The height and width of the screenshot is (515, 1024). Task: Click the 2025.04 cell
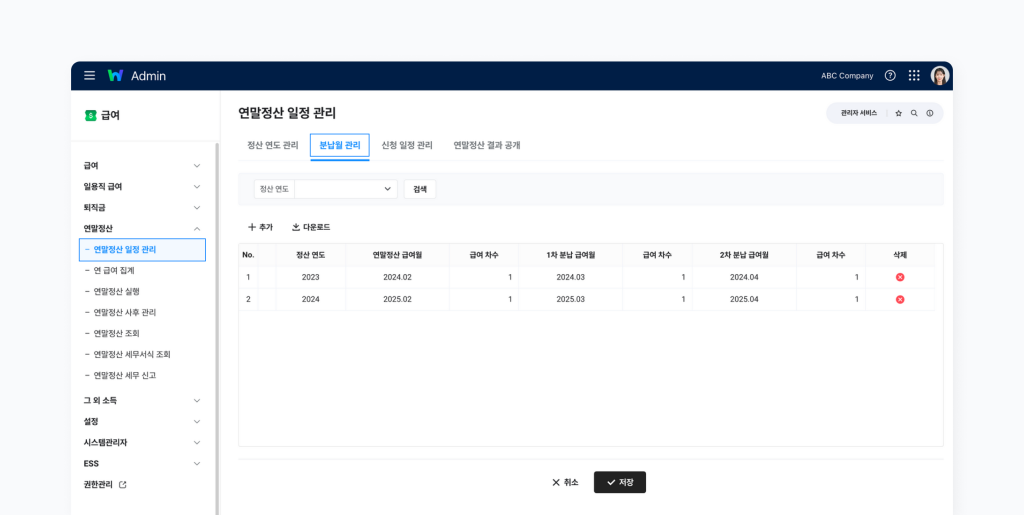744,300
